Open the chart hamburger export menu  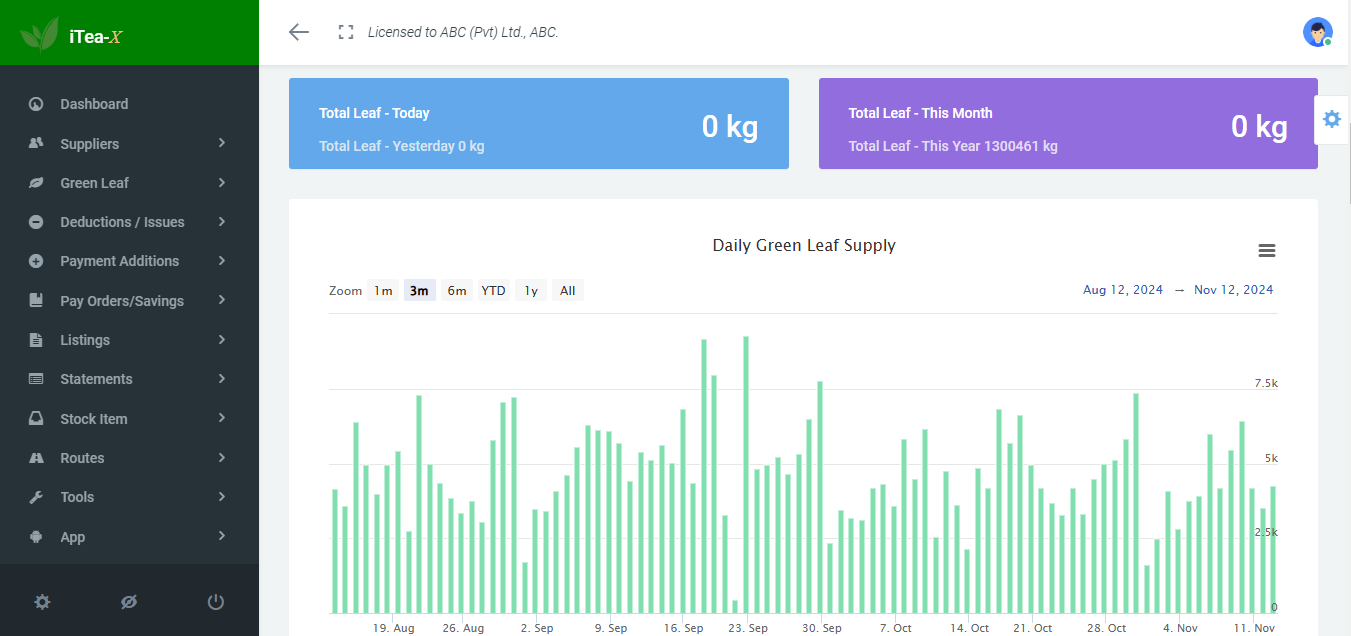coord(1266,251)
